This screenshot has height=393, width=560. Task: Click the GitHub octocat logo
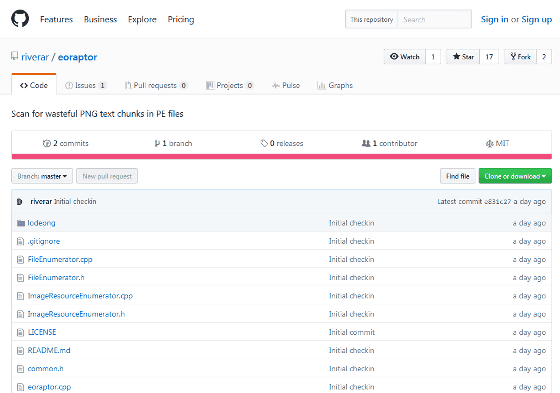[20, 19]
